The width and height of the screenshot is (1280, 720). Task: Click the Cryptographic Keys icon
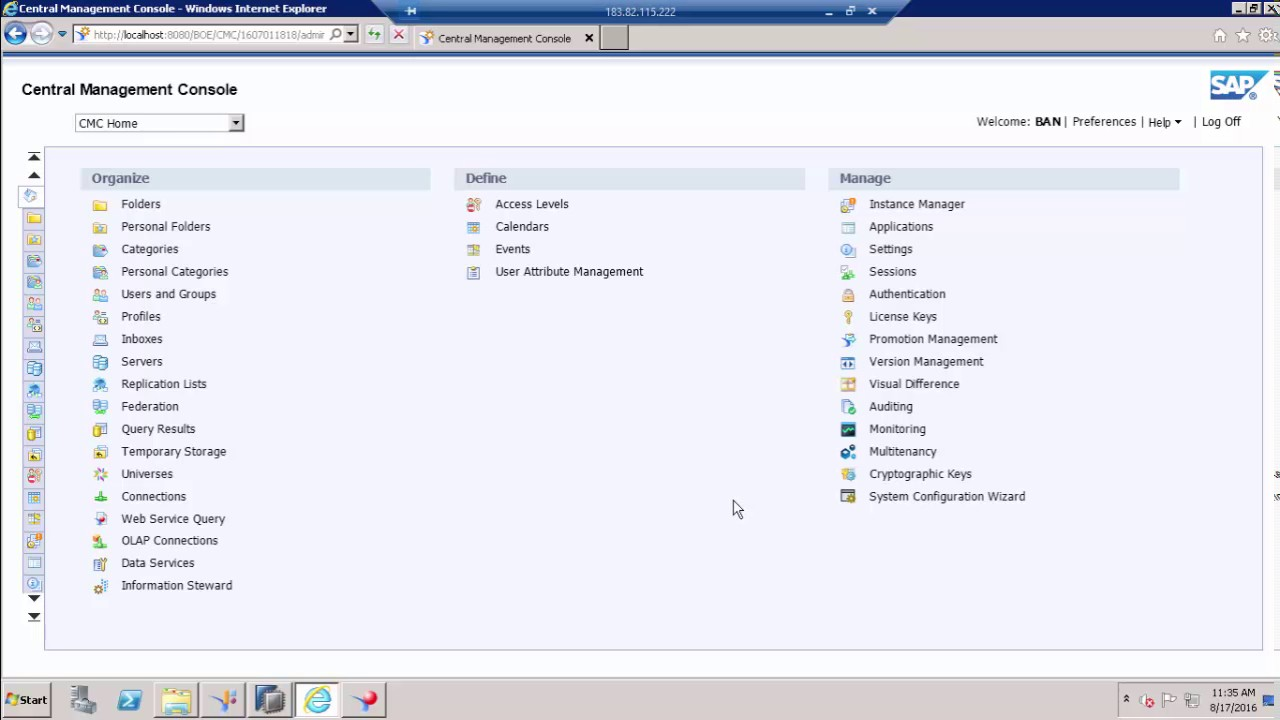pyautogui.click(x=848, y=474)
